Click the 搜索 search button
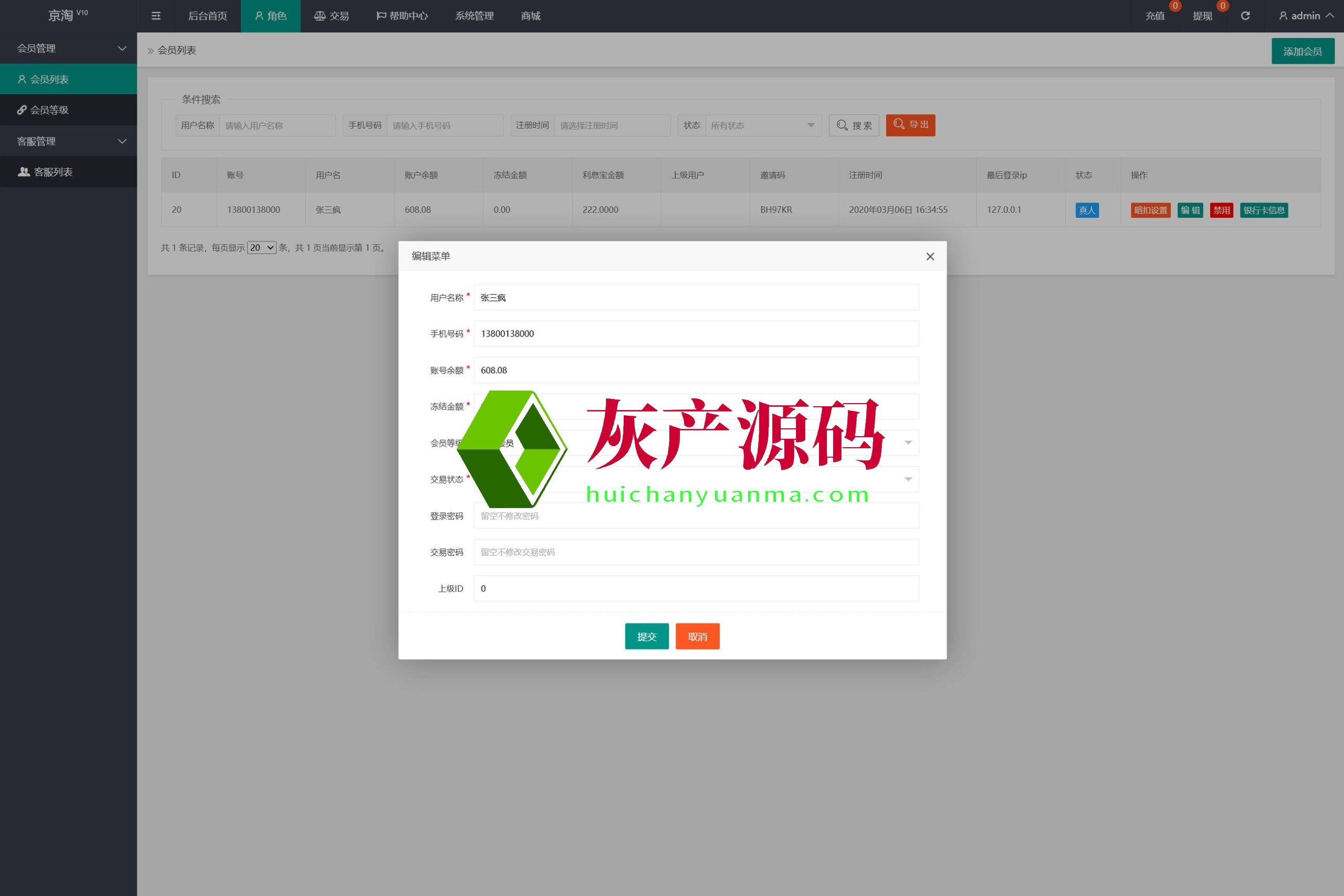The width and height of the screenshot is (1344, 896). [x=853, y=125]
